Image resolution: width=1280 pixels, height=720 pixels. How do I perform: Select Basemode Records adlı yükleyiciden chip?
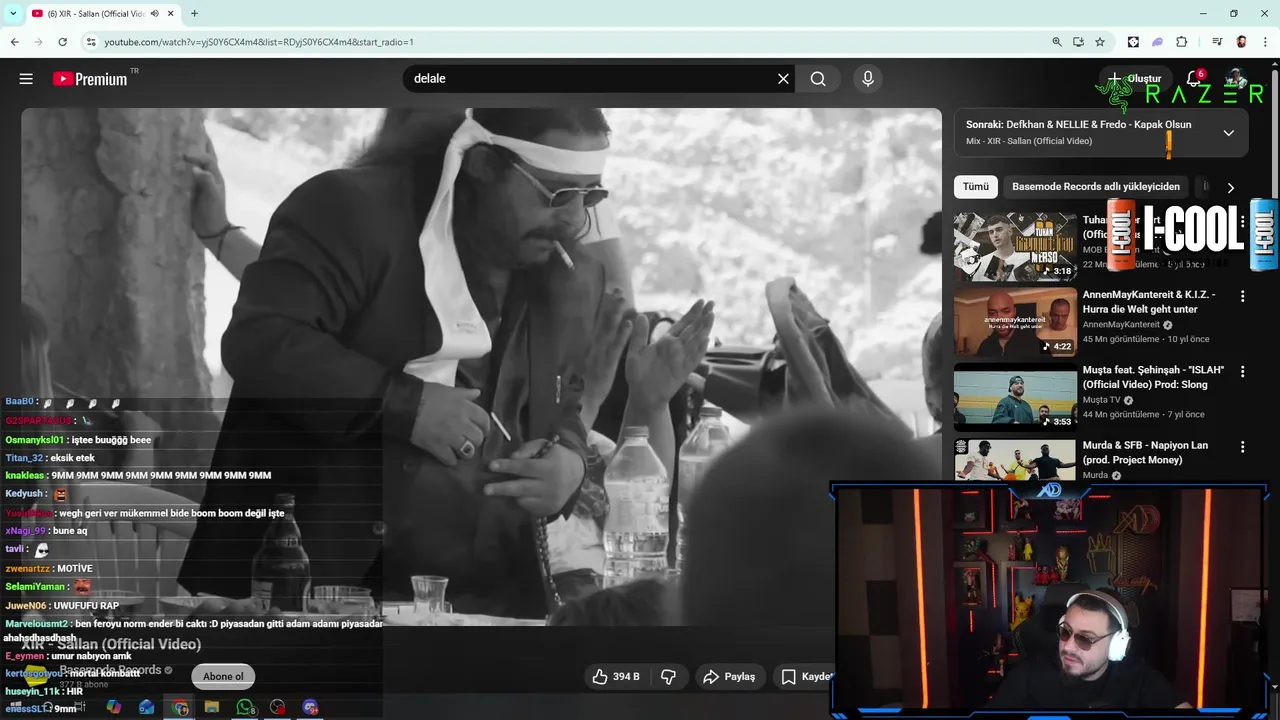1096,187
